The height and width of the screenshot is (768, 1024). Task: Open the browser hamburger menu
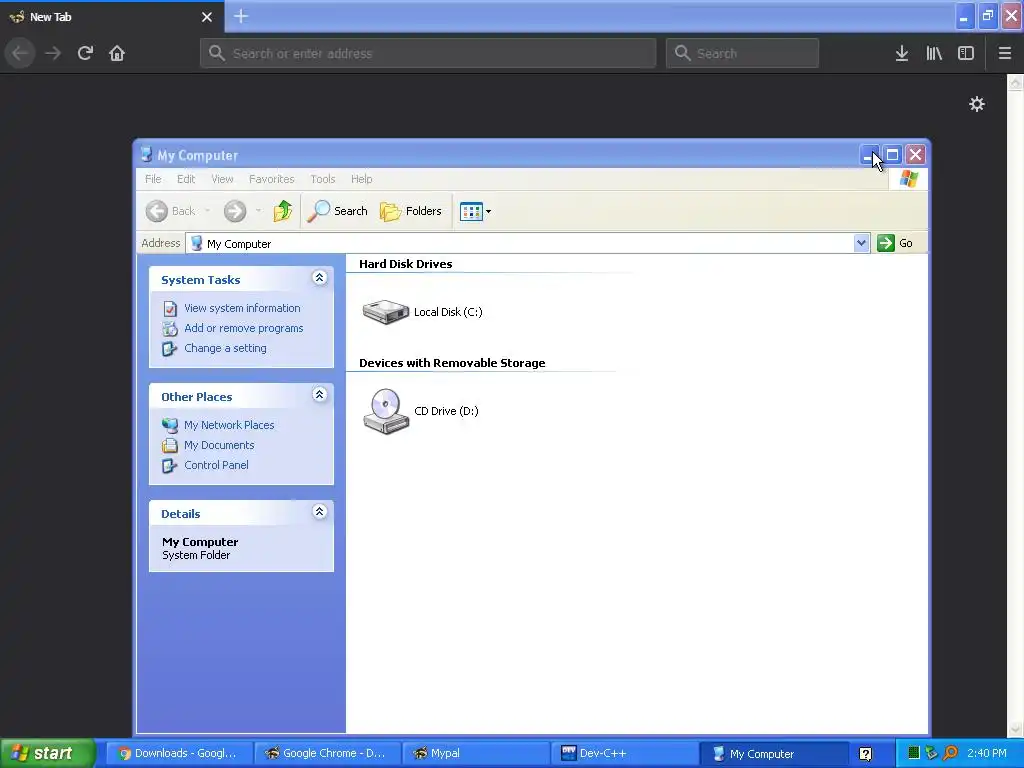tap(1005, 54)
